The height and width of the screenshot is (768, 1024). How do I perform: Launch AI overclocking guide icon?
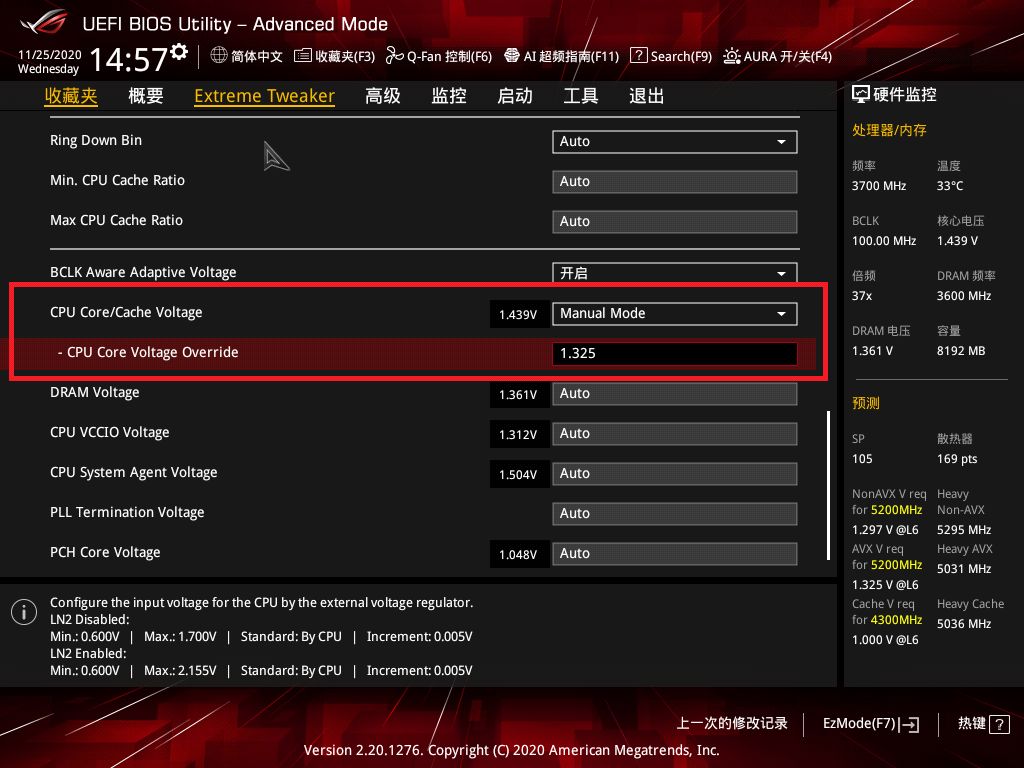(512, 56)
